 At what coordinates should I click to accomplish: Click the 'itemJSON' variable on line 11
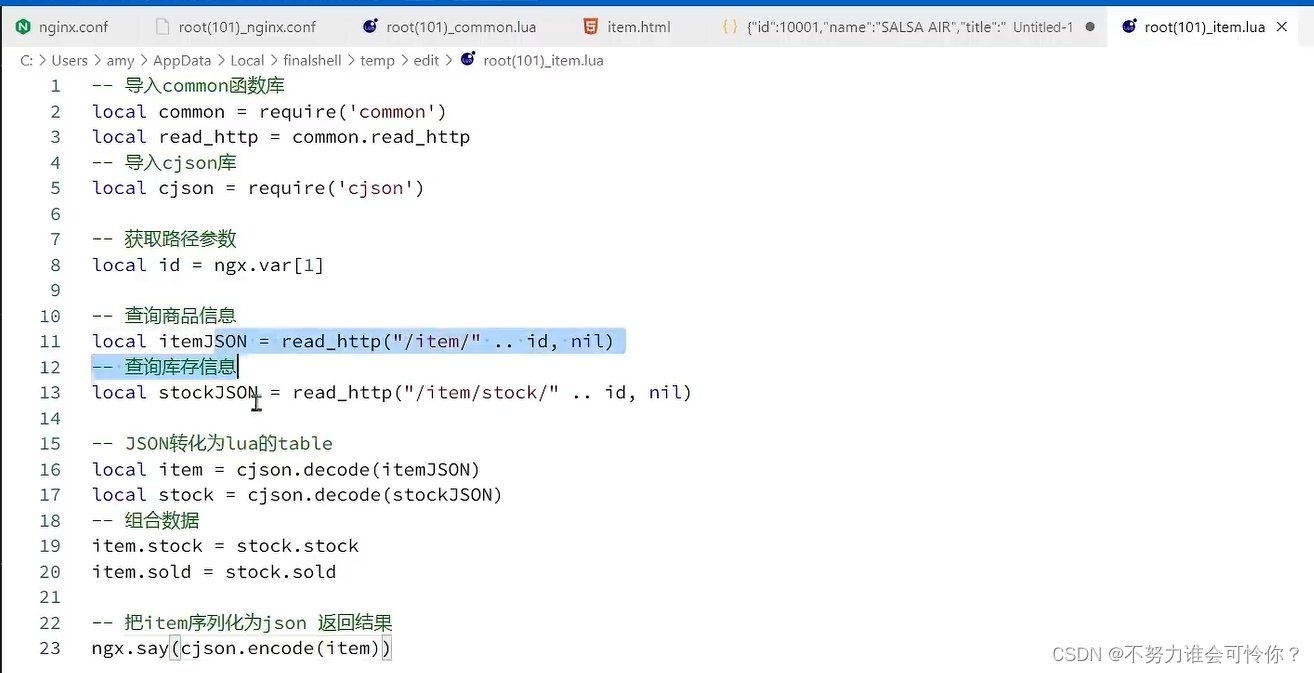203,341
